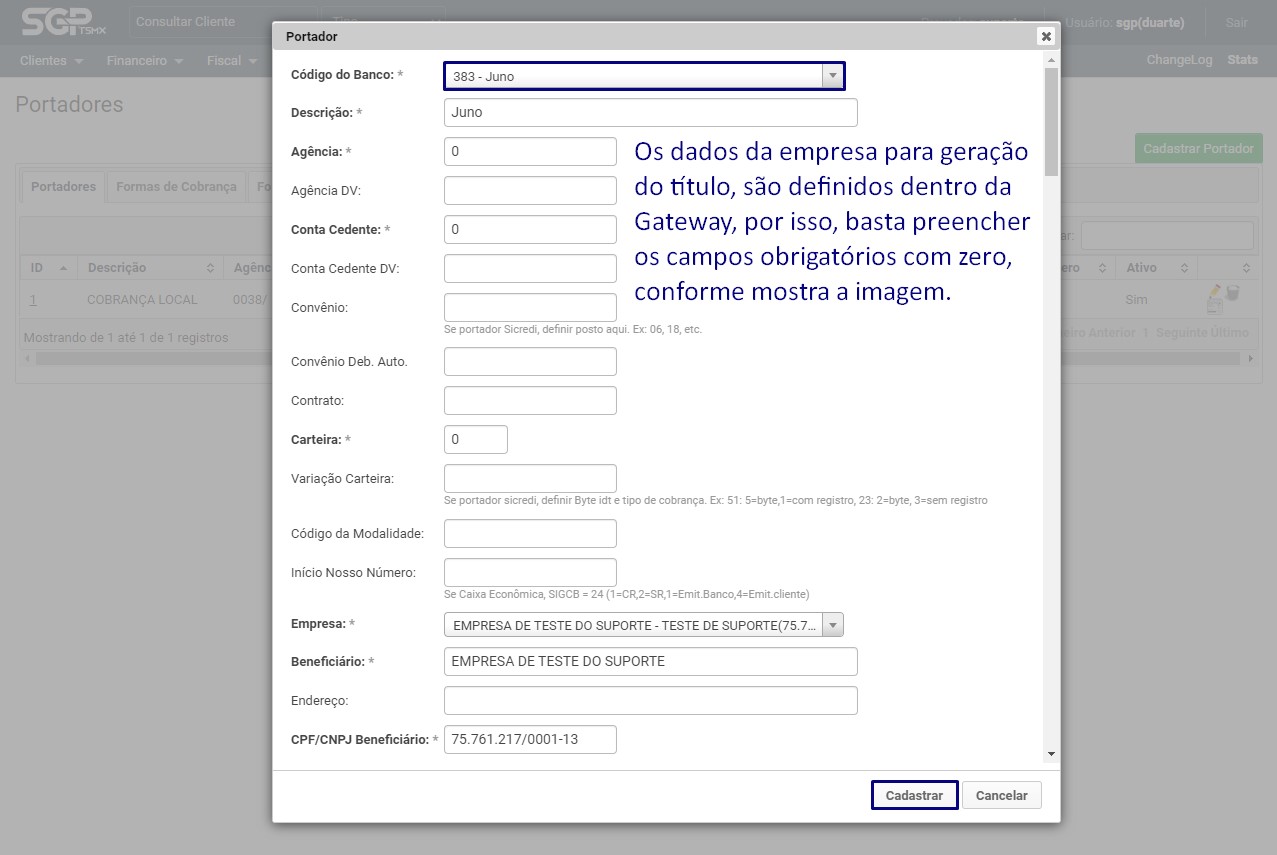Click into the Convênio field
The width and height of the screenshot is (1277, 855).
pyautogui.click(x=530, y=308)
